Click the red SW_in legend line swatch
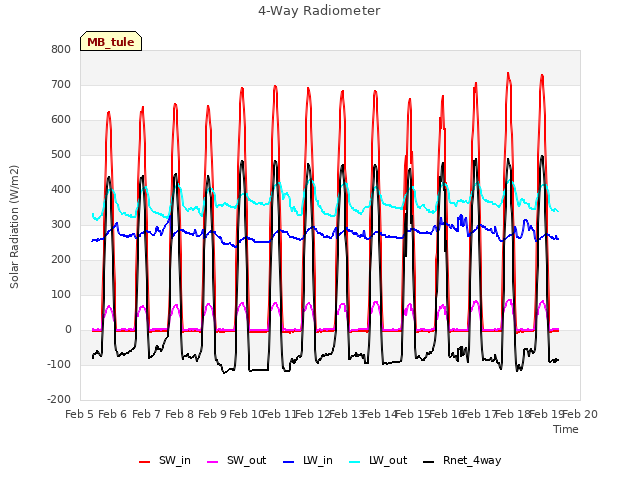640x480 pixels. pos(144,462)
